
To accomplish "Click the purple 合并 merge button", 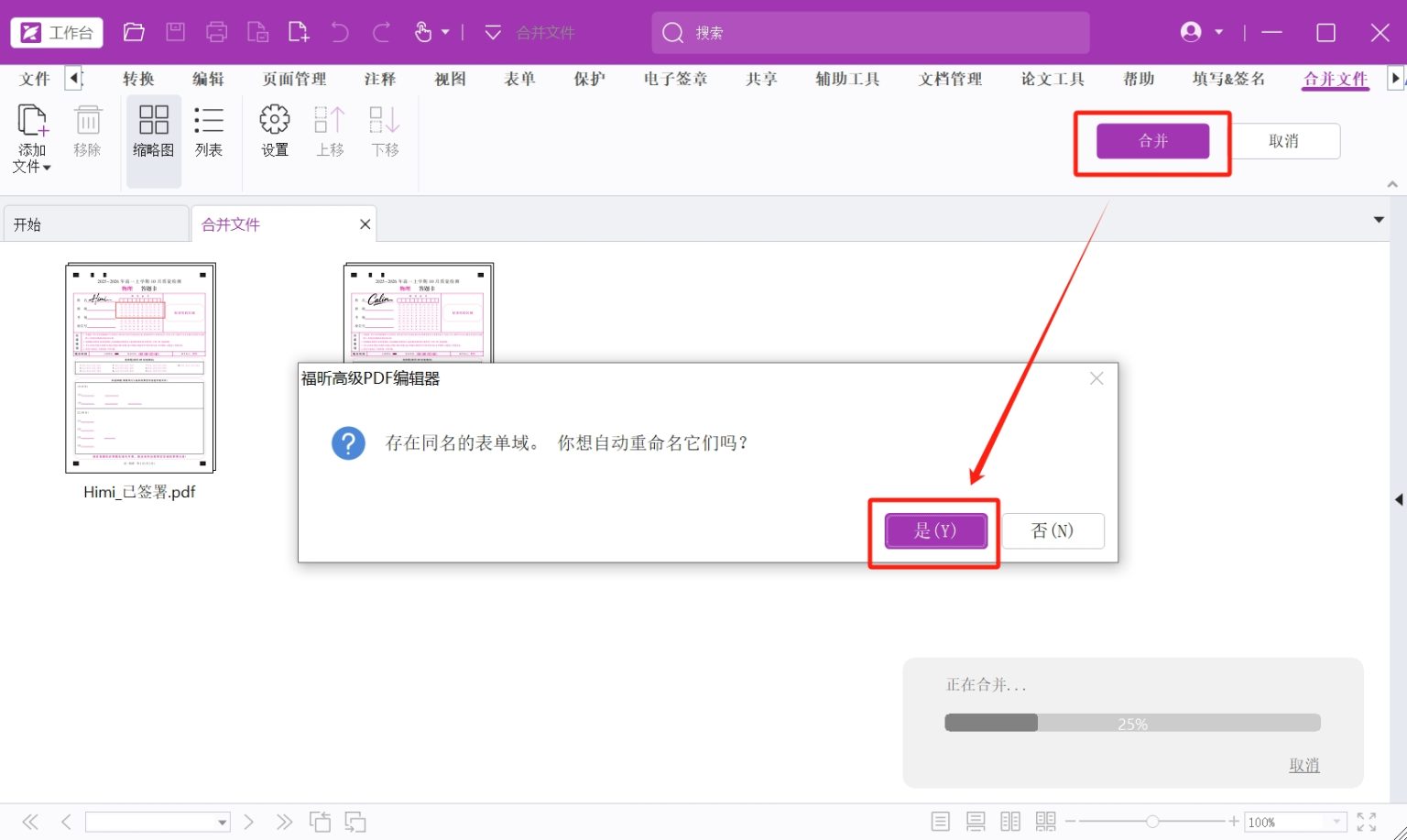I will pyautogui.click(x=1152, y=141).
